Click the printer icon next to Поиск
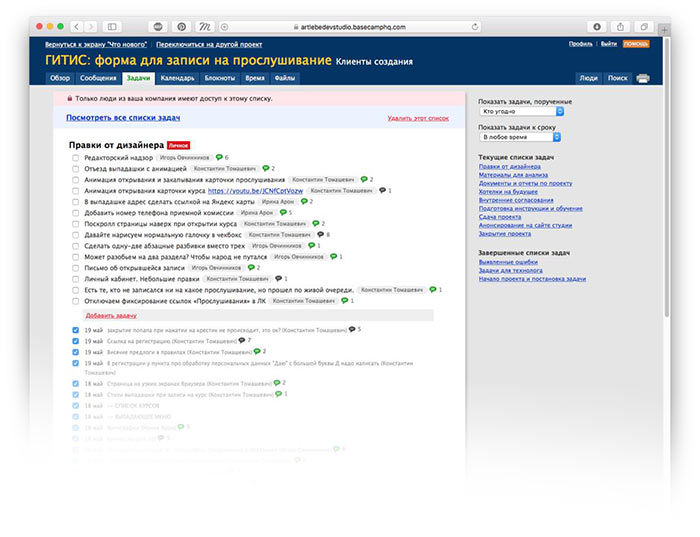The image size is (700, 537). [x=643, y=78]
